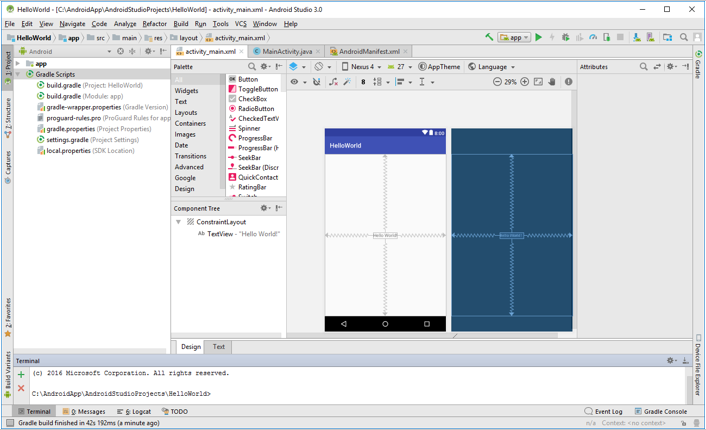Screen dimensions: 706x430
Task: Click the default margin value 8
Action: (x=363, y=82)
